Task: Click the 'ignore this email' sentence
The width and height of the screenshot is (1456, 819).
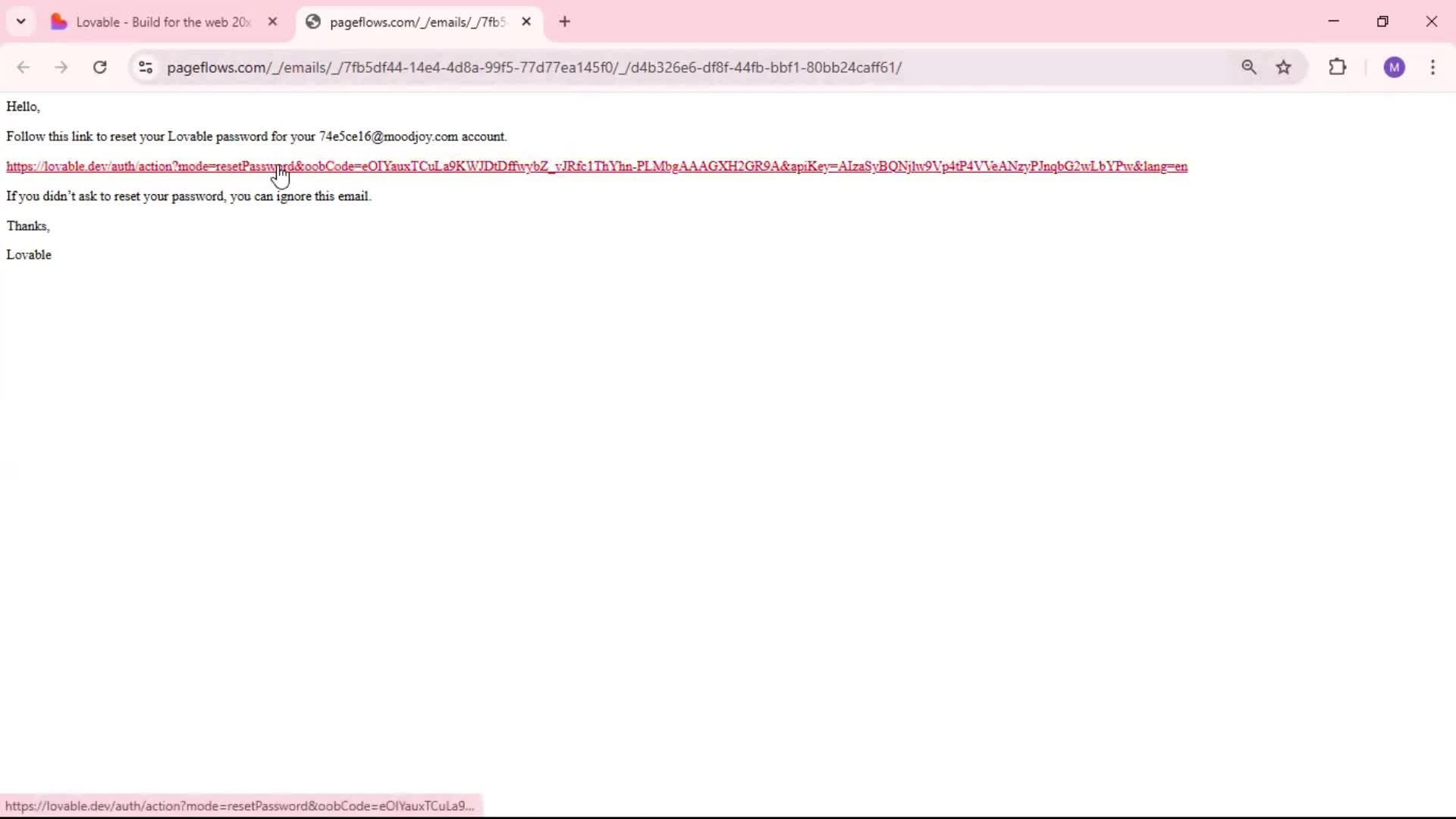Action: tap(189, 196)
